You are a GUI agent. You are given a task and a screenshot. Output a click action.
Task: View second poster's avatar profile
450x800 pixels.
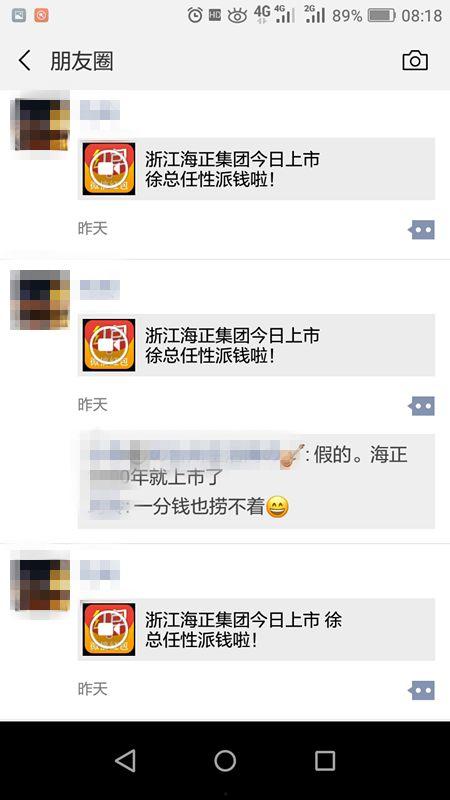point(40,299)
